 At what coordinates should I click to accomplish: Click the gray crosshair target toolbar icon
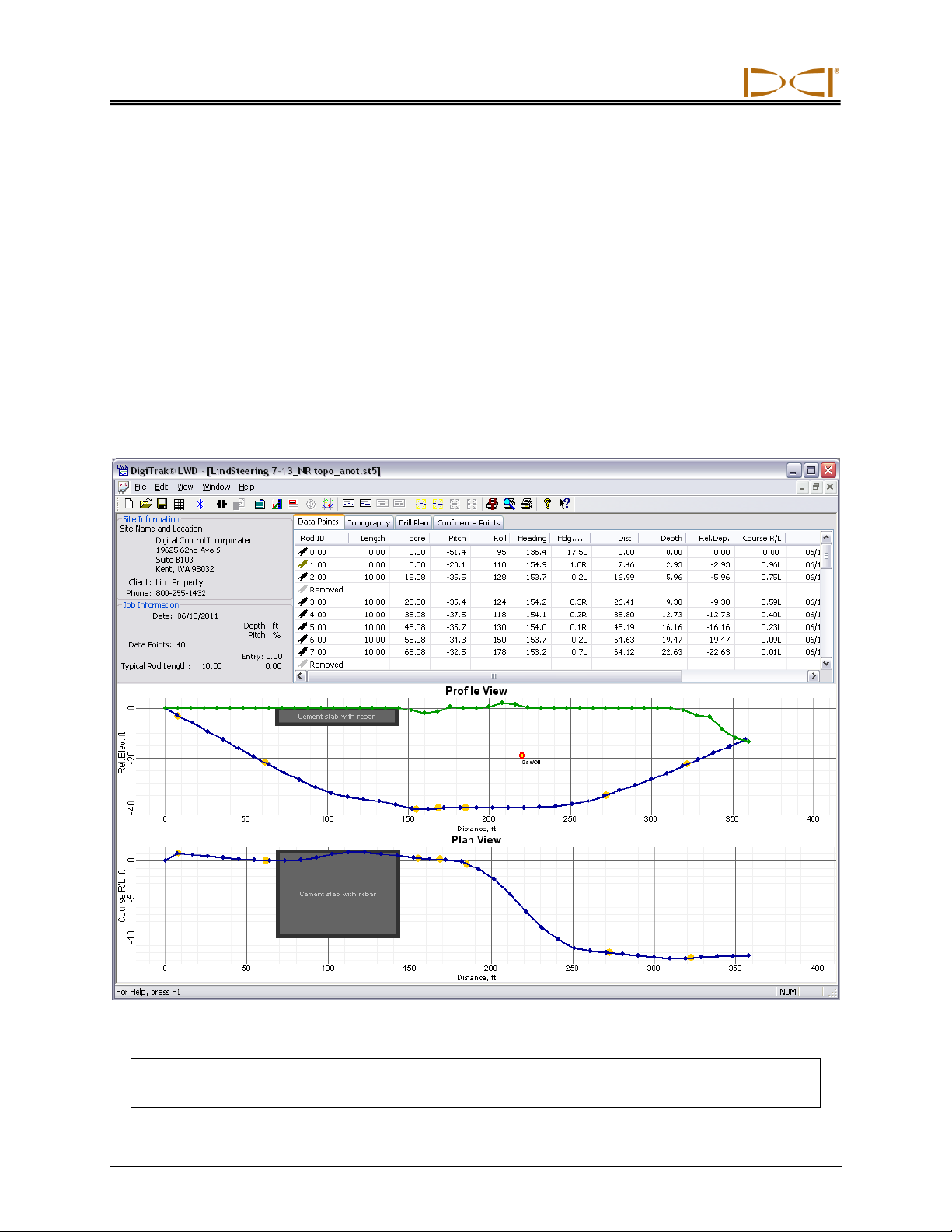[x=311, y=504]
